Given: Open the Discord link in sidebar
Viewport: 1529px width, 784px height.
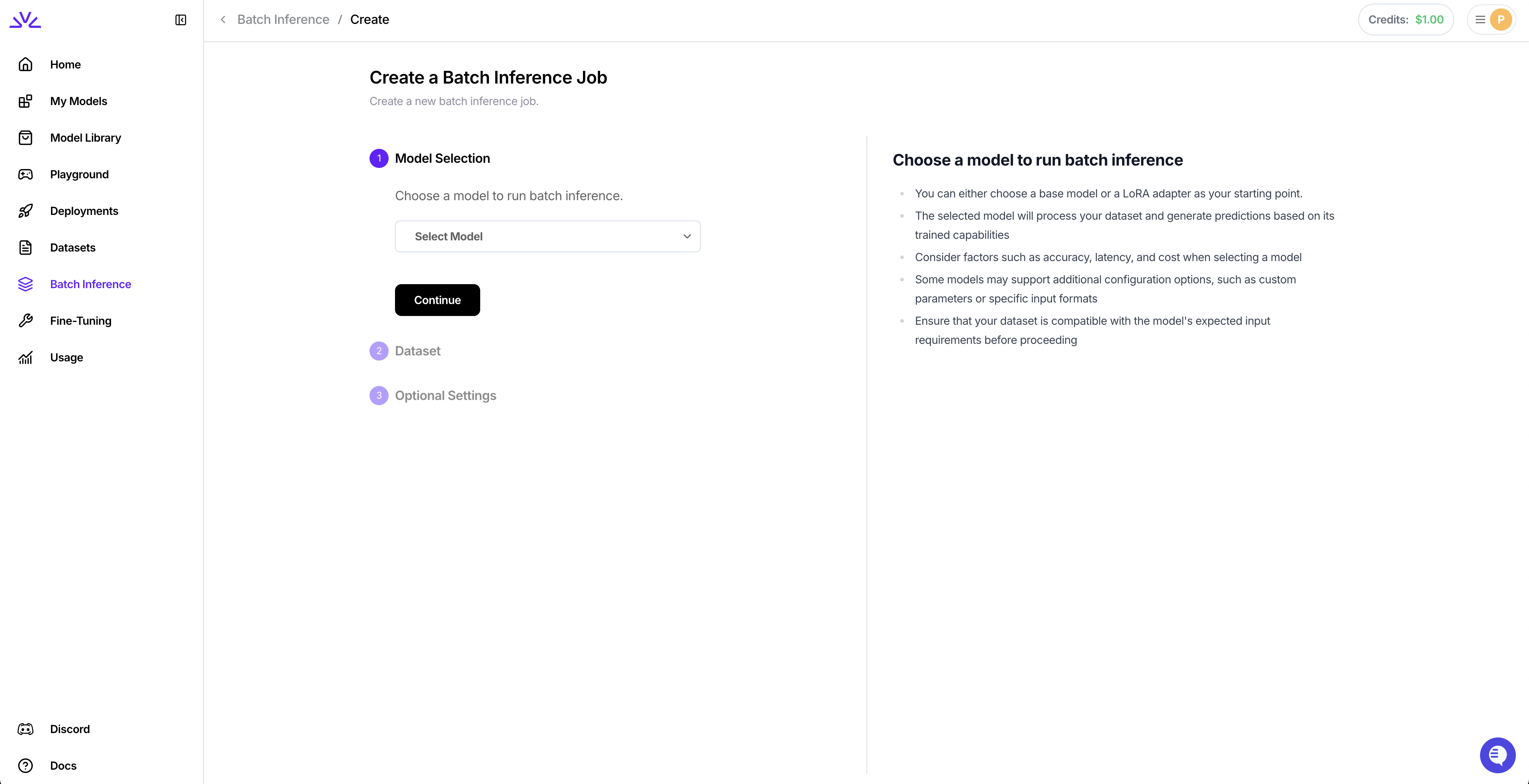Looking at the screenshot, I should tap(69, 729).
